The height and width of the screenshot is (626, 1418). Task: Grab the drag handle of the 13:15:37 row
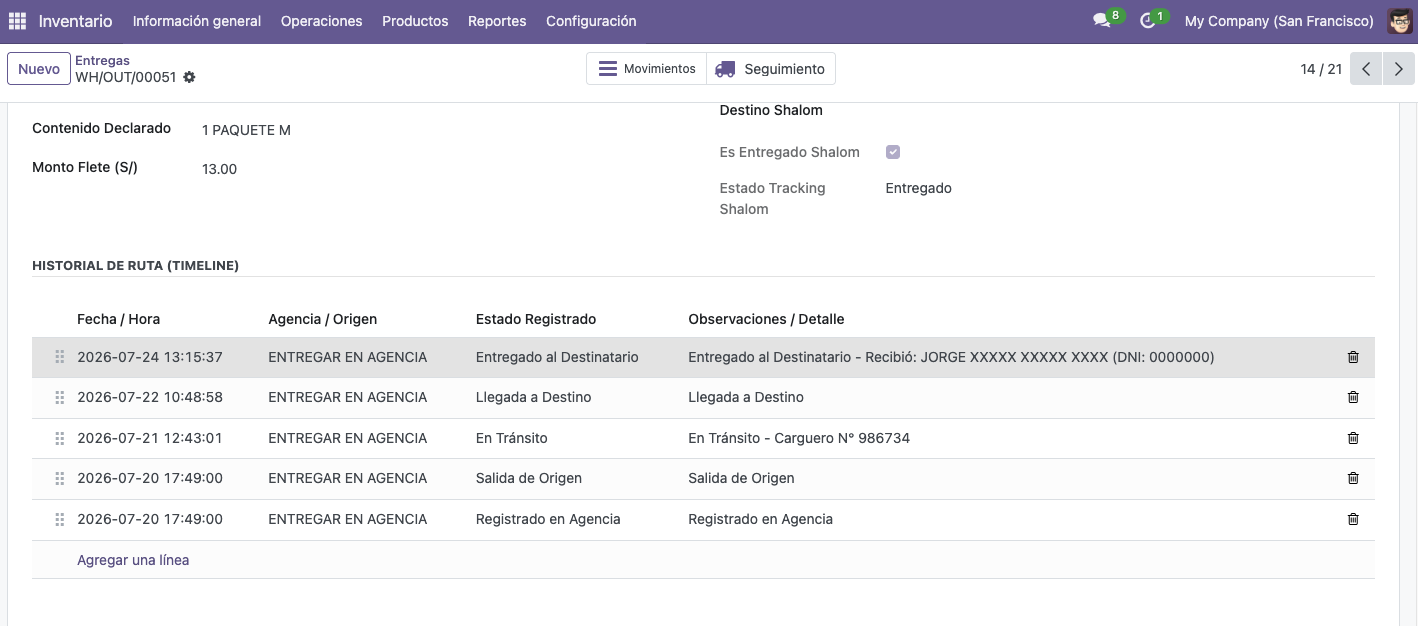click(x=59, y=357)
